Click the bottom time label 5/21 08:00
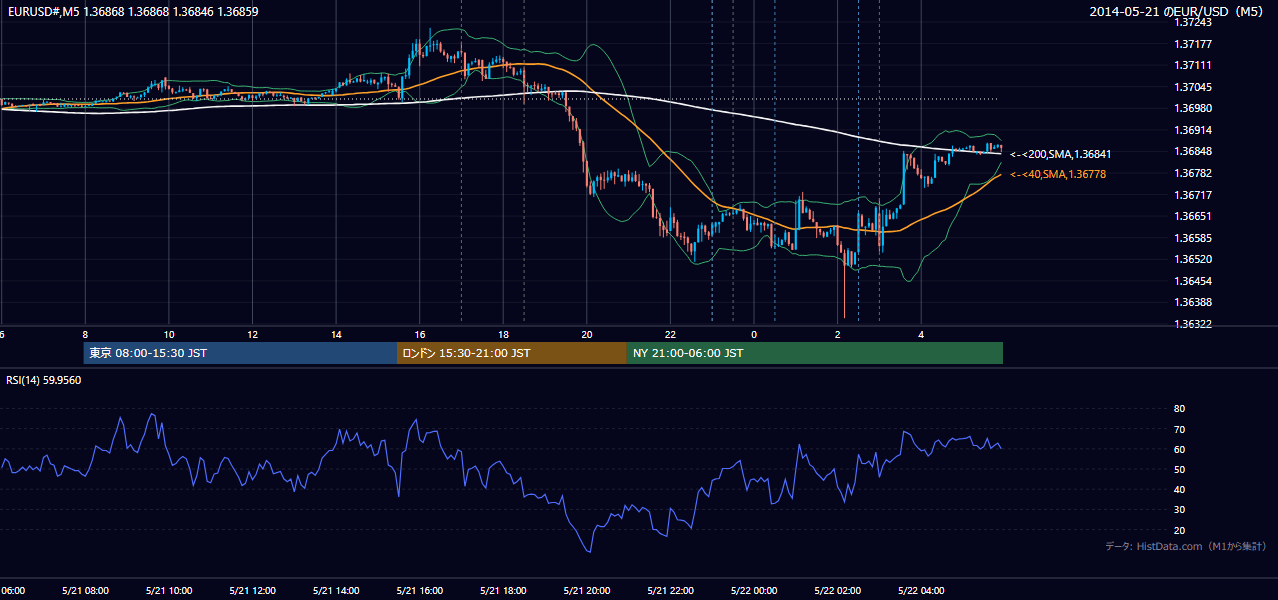1278x600 pixels. coord(85,590)
